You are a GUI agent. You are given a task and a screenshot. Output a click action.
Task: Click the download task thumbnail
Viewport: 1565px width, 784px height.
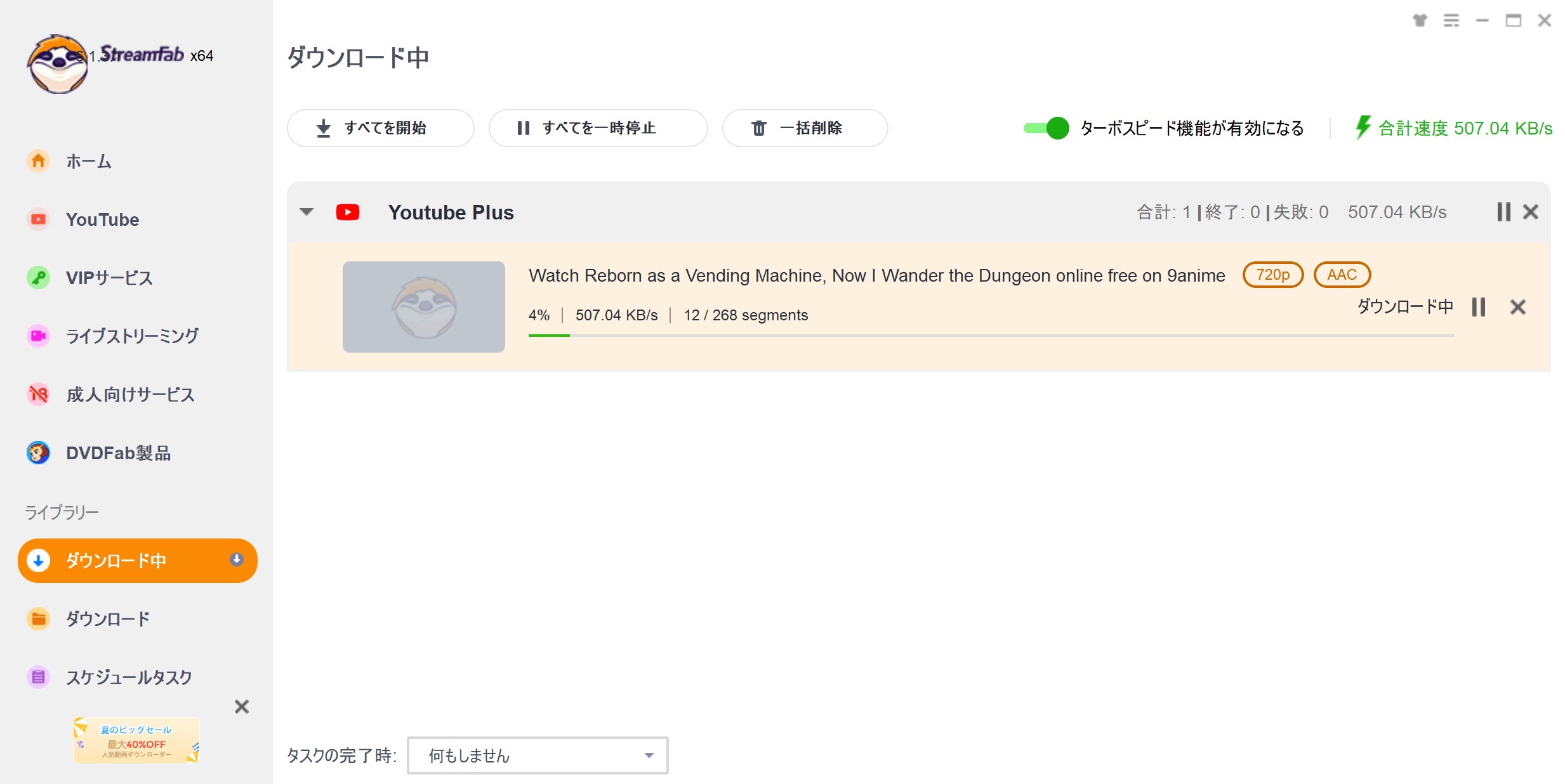pos(424,307)
